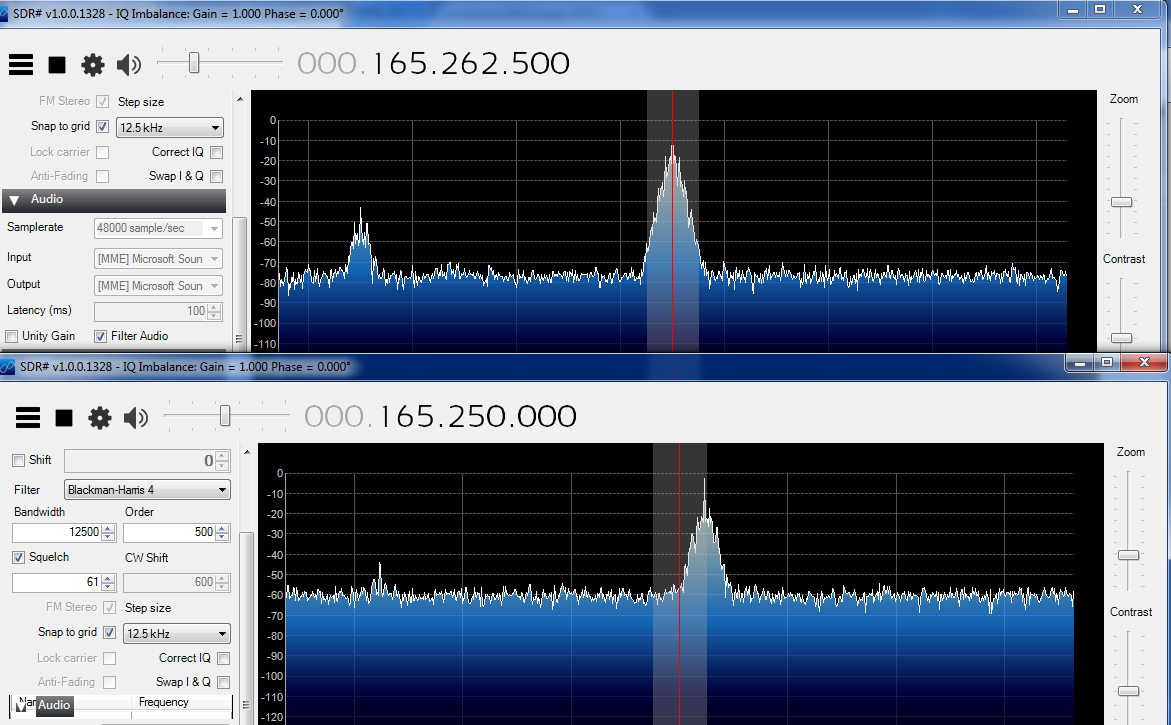This screenshot has height=725, width=1171.
Task: Click frequency readout 165.250.000 in bottom window
Action: [x=478, y=417]
